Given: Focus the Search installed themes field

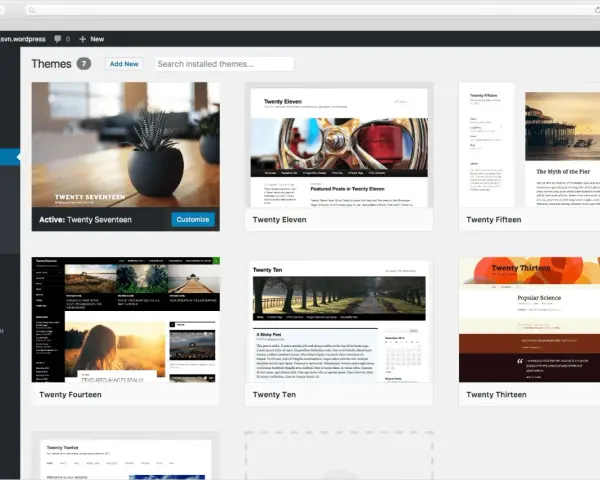Looking at the screenshot, I should [x=225, y=64].
